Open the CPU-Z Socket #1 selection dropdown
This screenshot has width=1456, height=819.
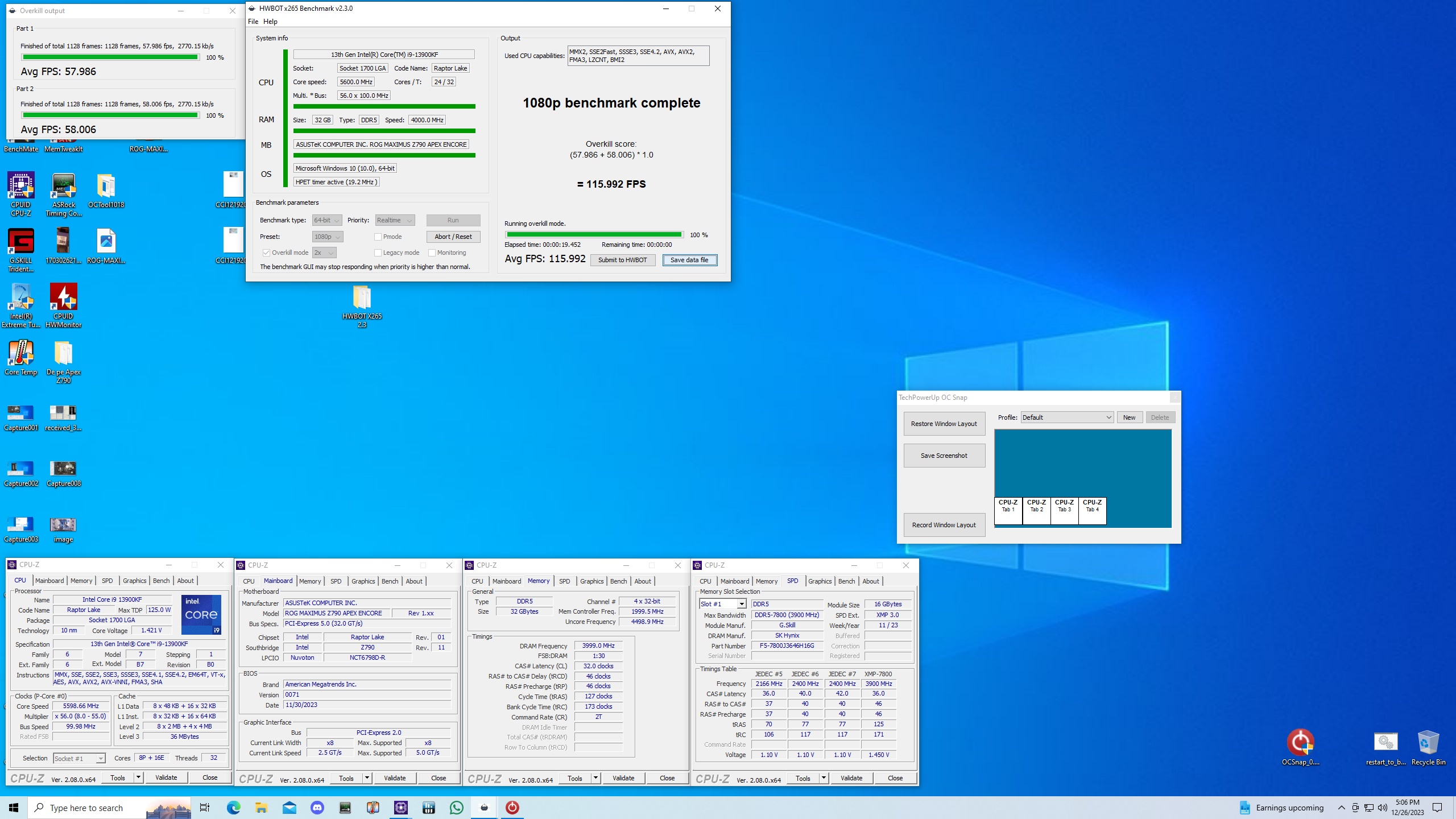click(79, 758)
